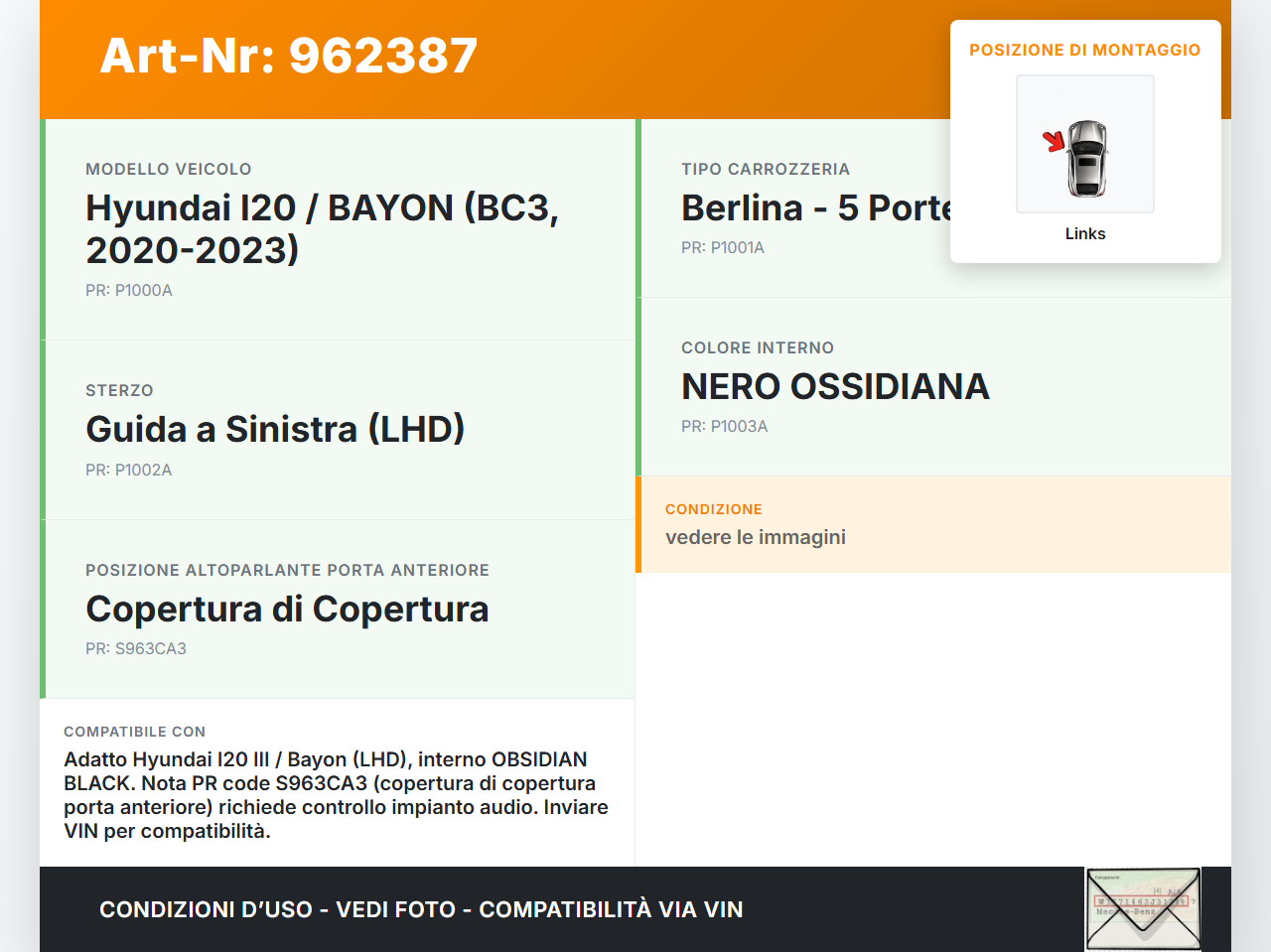This screenshot has width=1271, height=952.
Task: Select the 'Berlina - 5 Porte' value
Action: point(816,207)
